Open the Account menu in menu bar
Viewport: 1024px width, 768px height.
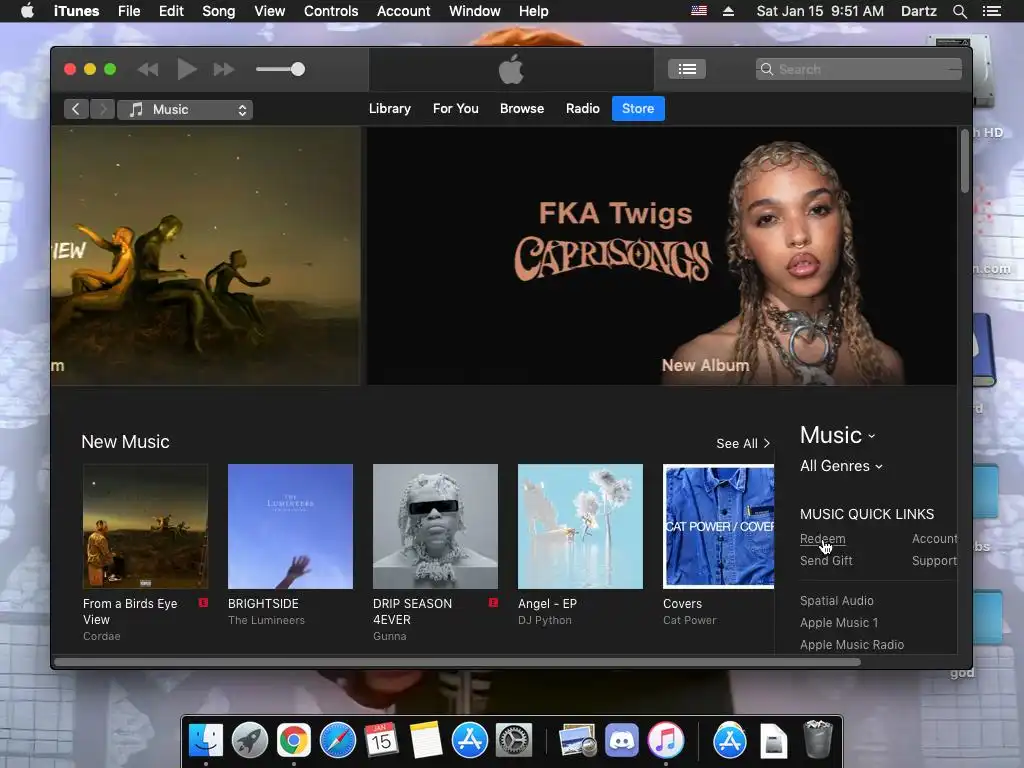pyautogui.click(x=403, y=11)
